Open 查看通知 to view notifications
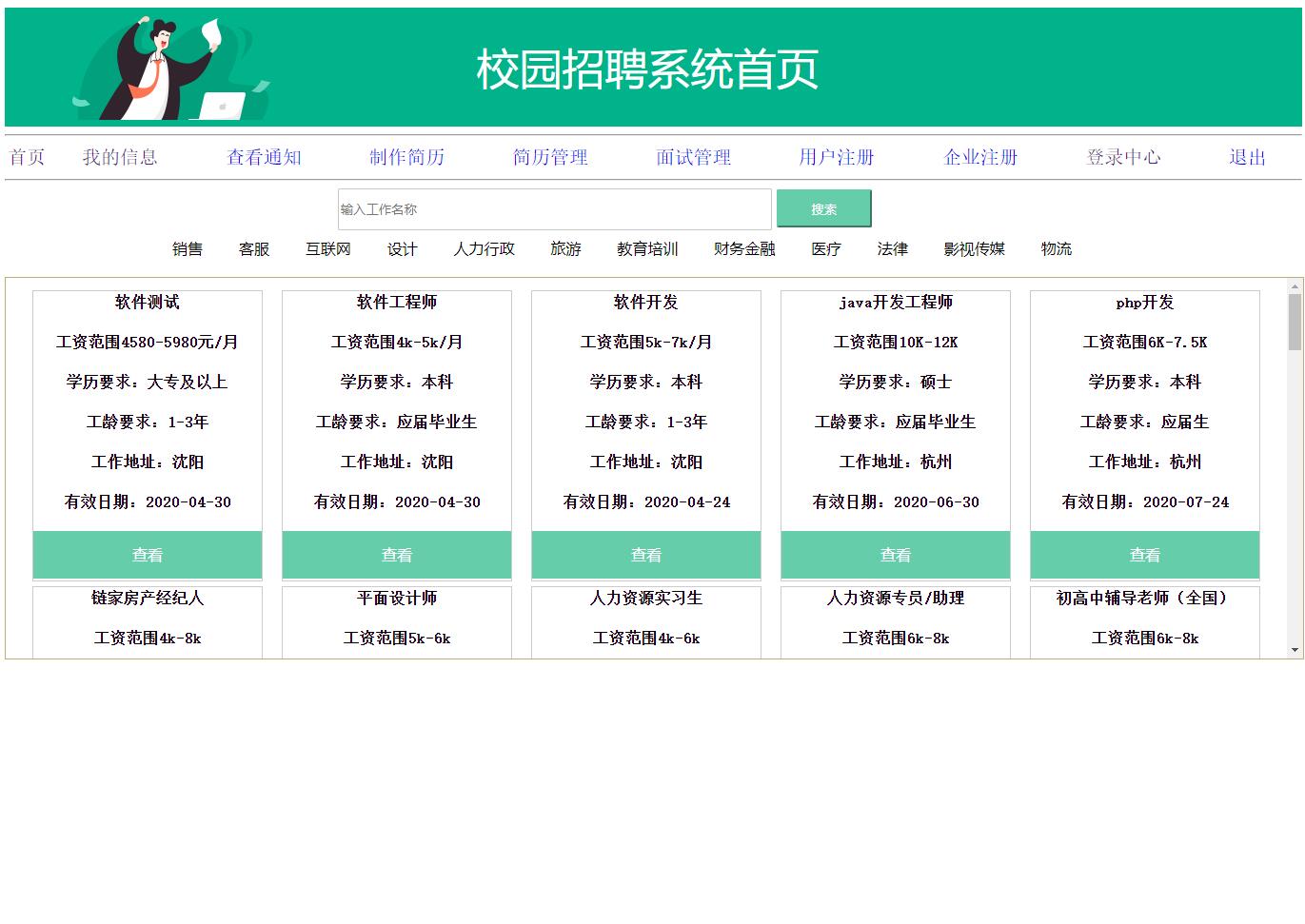Screen dimensions: 1305x924 (x=264, y=157)
